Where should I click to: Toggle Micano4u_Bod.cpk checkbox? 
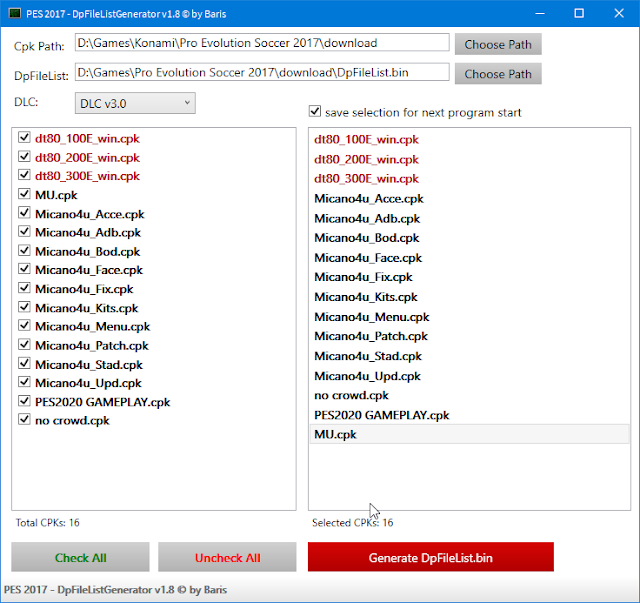24,250
